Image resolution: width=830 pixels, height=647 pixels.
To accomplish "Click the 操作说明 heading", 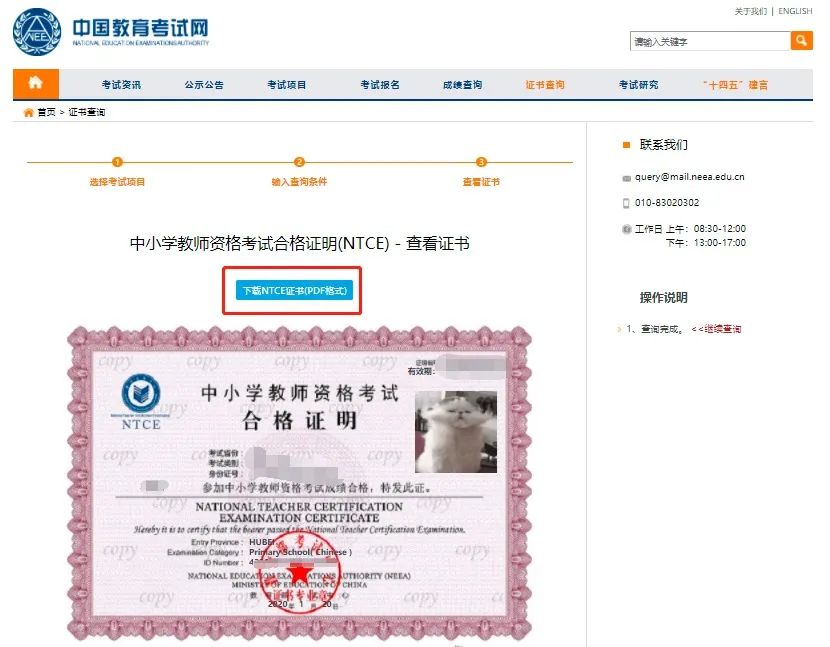I will click(x=663, y=298).
